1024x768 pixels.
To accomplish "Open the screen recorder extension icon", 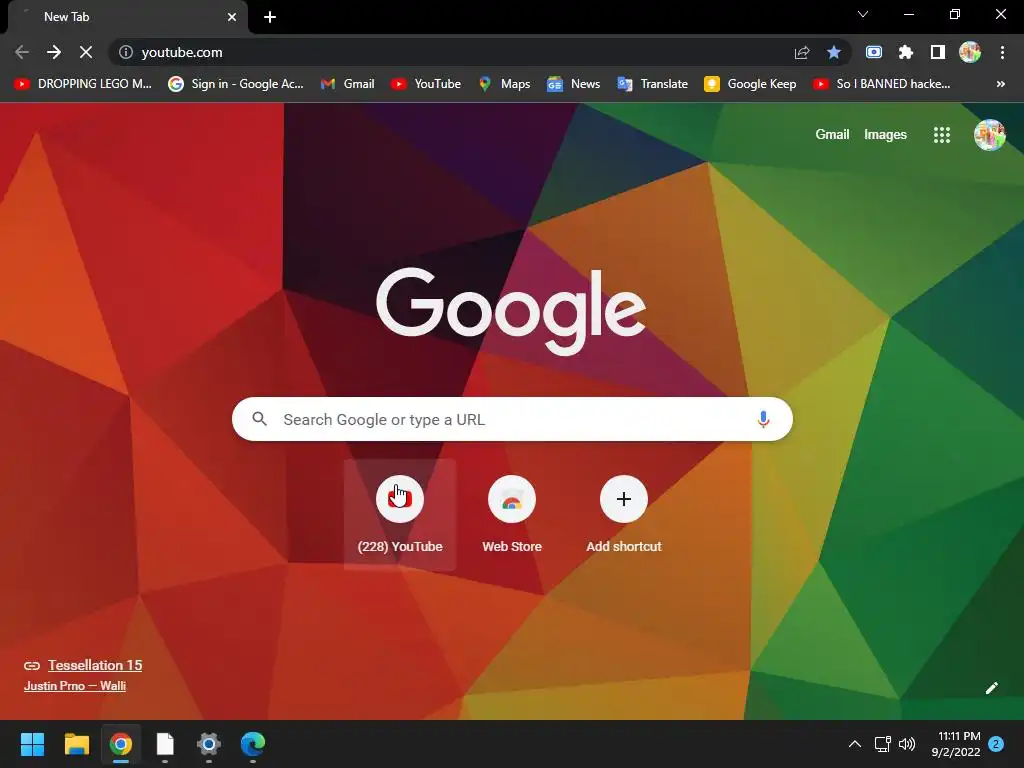I will (874, 52).
